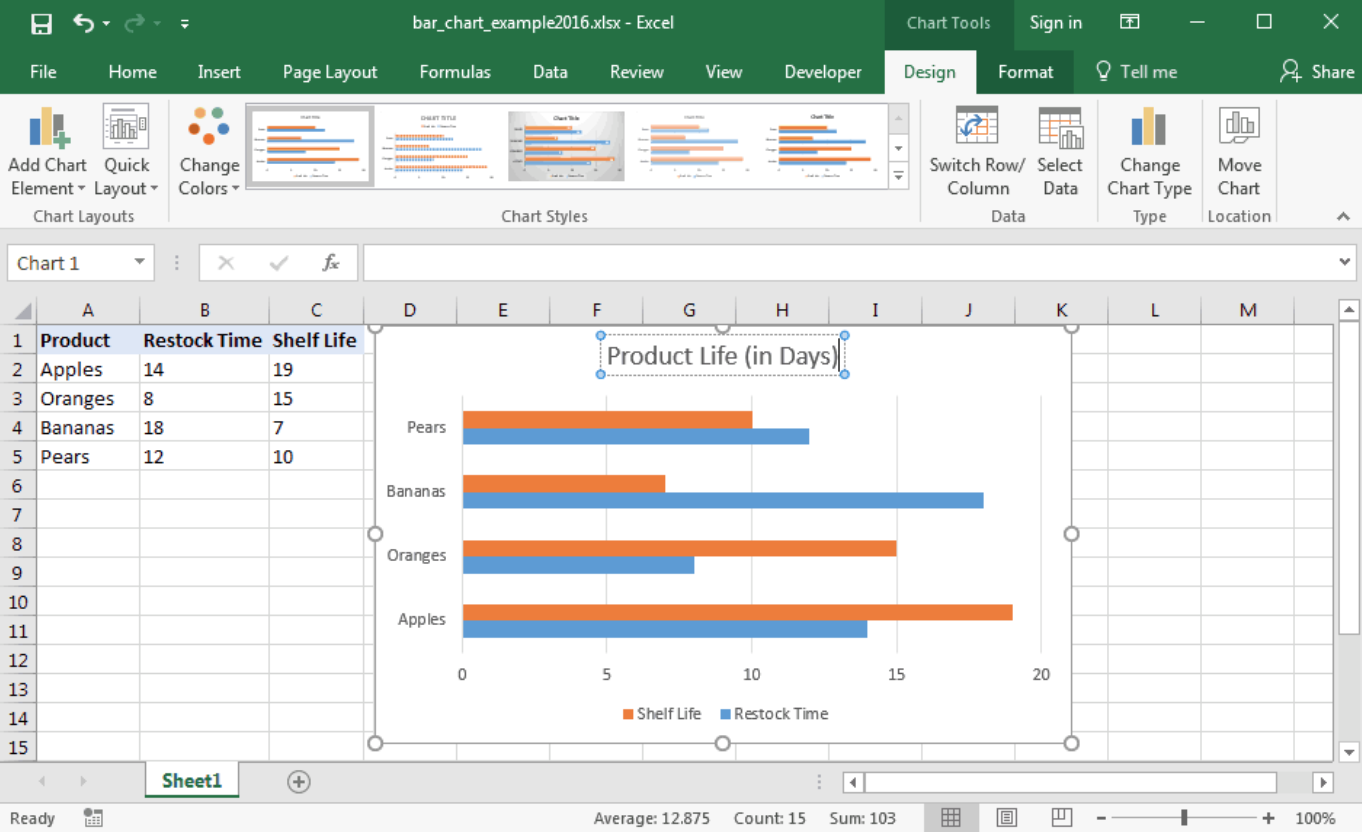Switch to the Review tab
Image resolution: width=1362 pixels, height=832 pixels.
pos(637,72)
